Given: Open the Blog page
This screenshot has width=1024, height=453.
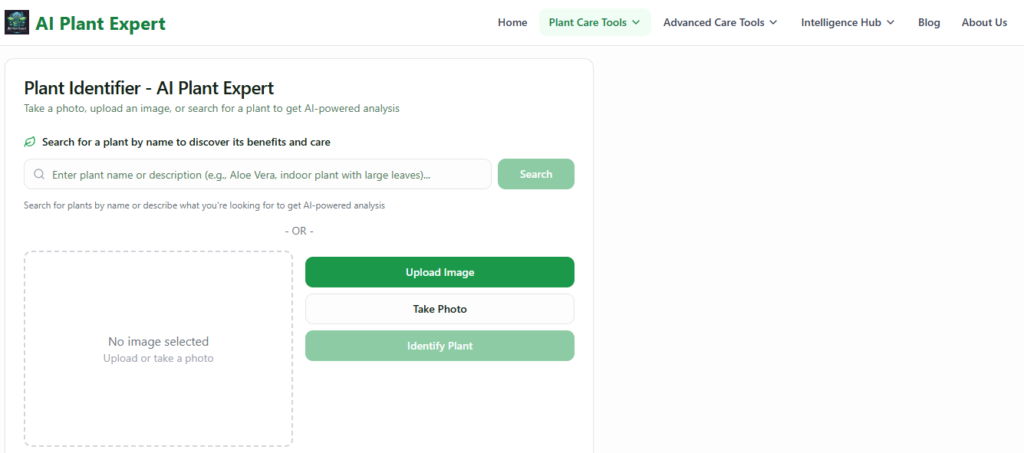Looking at the screenshot, I should coord(929,23).
